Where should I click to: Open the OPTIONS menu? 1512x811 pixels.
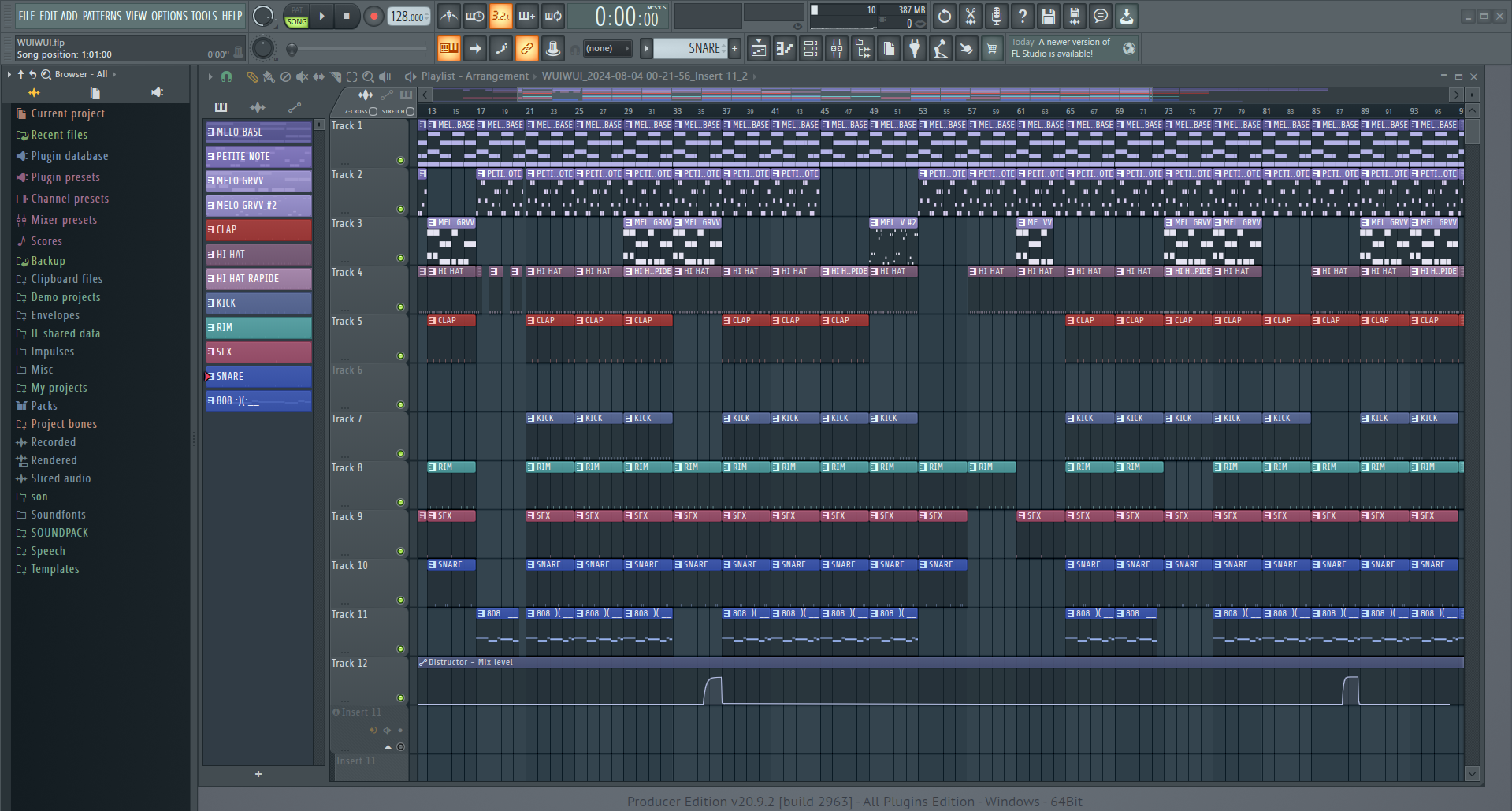pyautogui.click(x=169, y=16)
